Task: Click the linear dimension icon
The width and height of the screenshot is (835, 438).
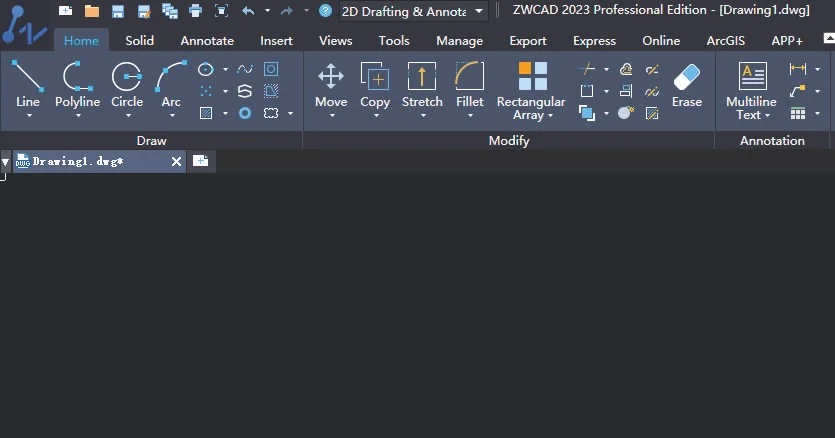Action: click(x=797, y=69)
